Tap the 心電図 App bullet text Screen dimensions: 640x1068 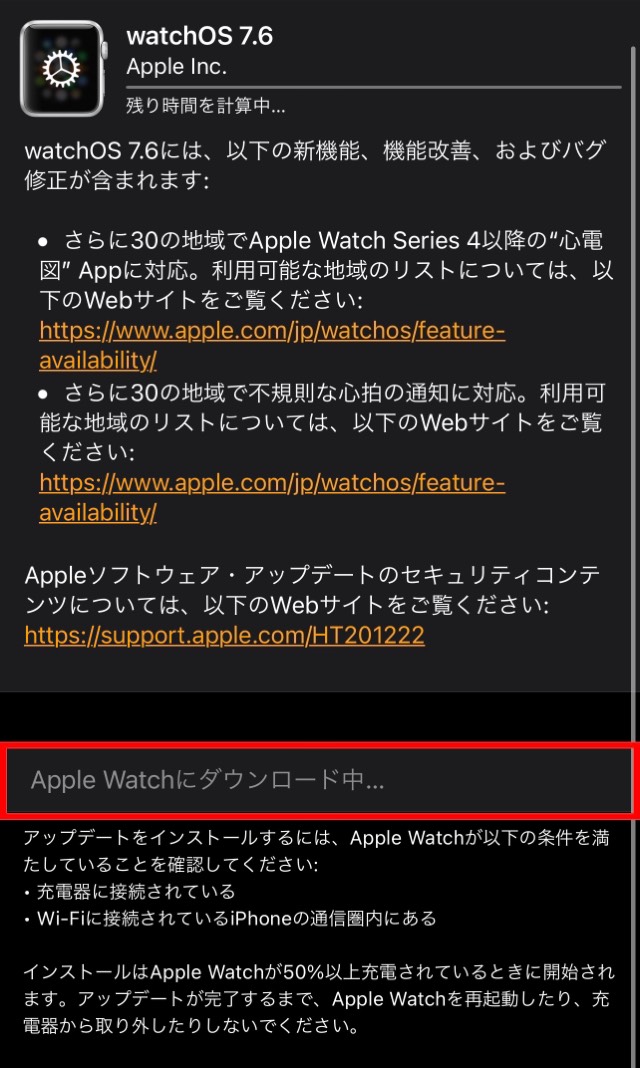click(325, 270)
